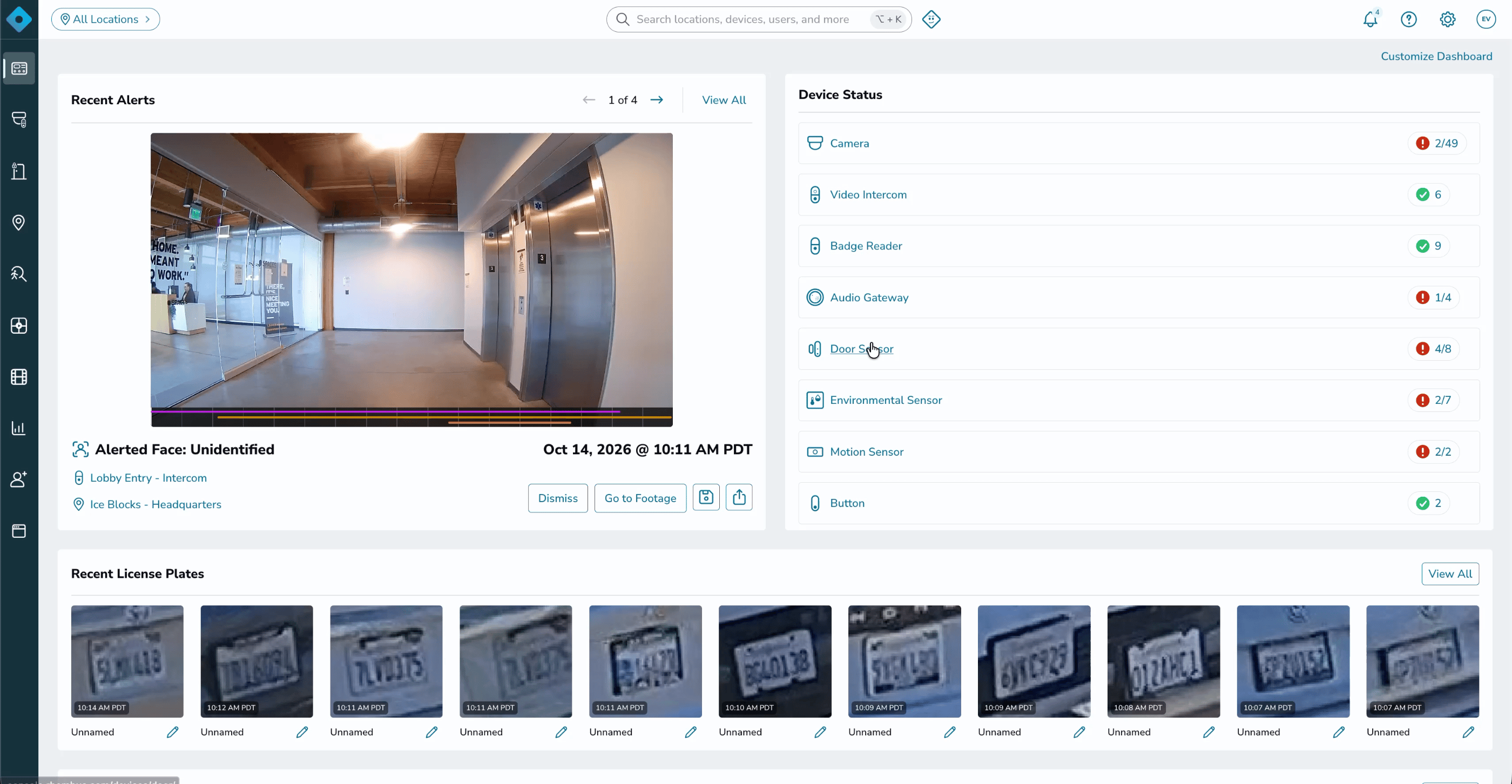Open the Camera device status row
This screenshot has width=1512, height=784.
point(1139,143)
